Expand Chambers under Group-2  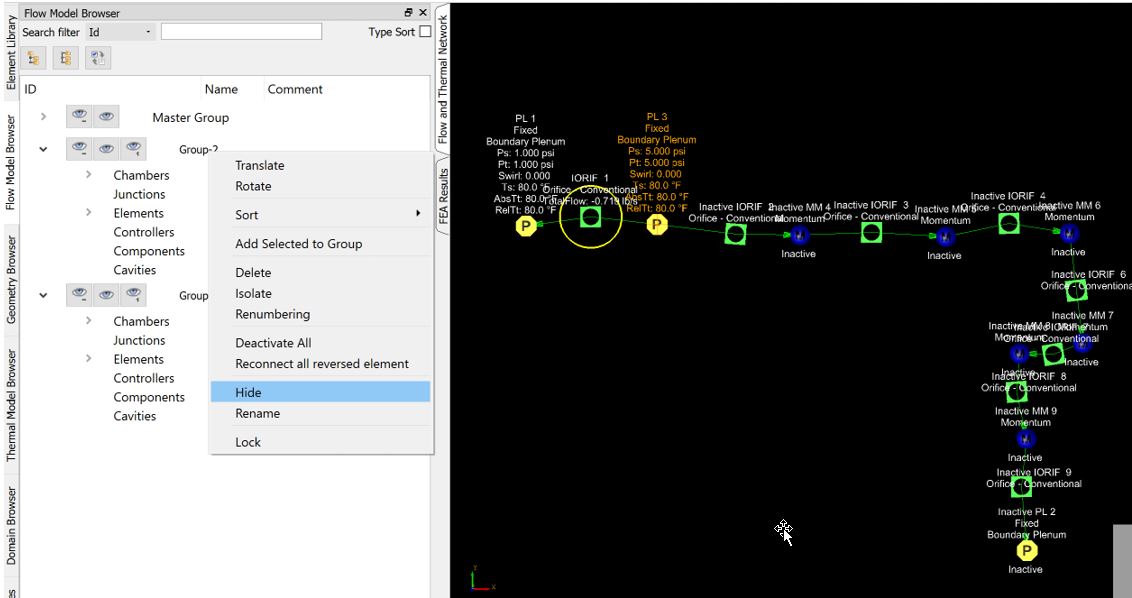89,175
